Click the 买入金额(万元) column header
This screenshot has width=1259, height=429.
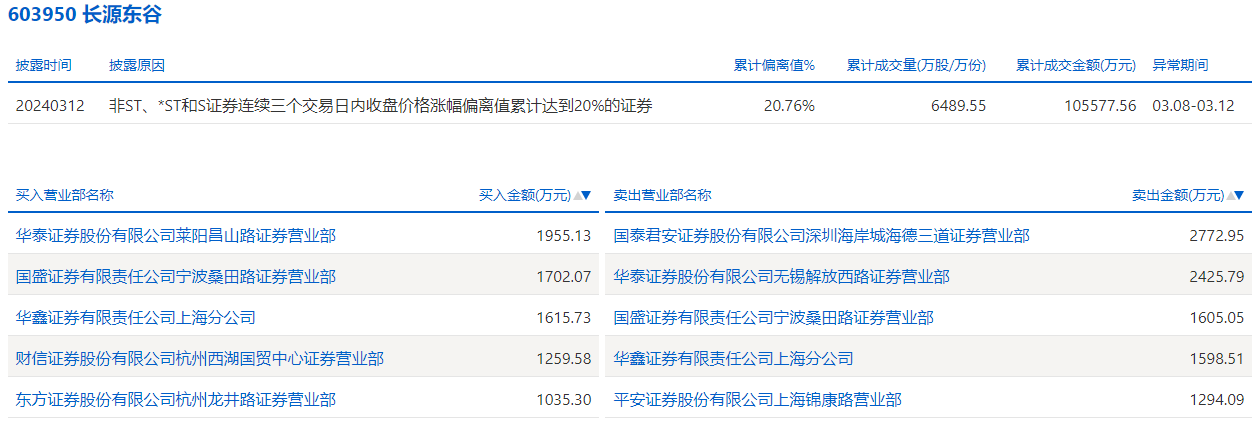(x=524, y=196)
